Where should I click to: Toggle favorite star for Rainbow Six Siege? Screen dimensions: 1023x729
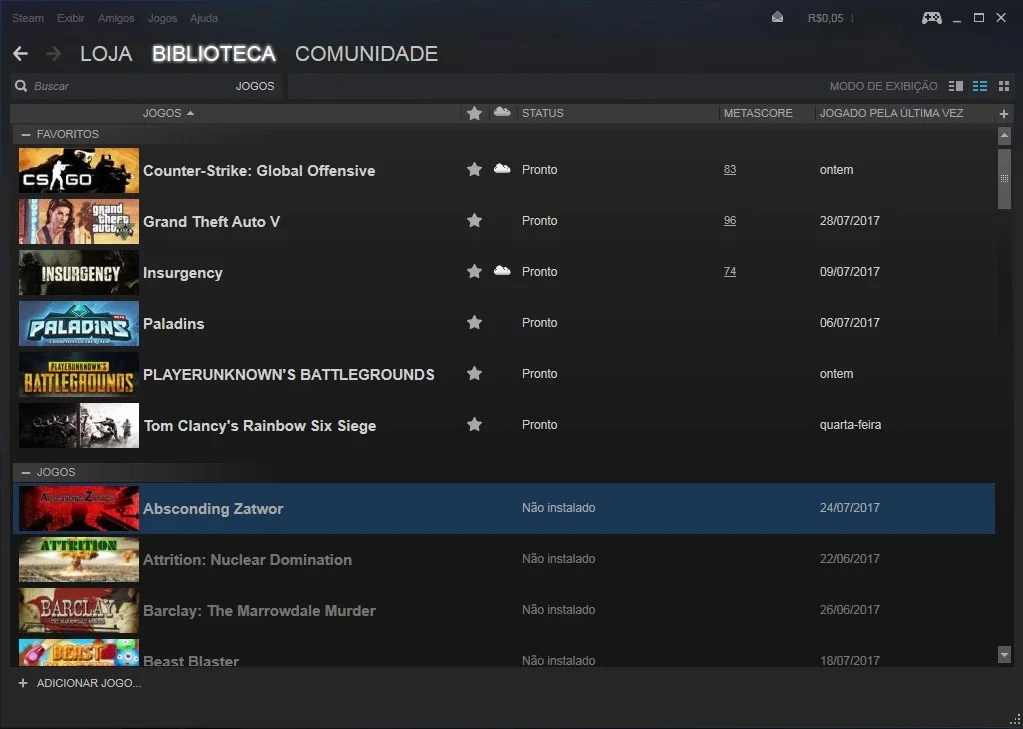coord(474,425)
